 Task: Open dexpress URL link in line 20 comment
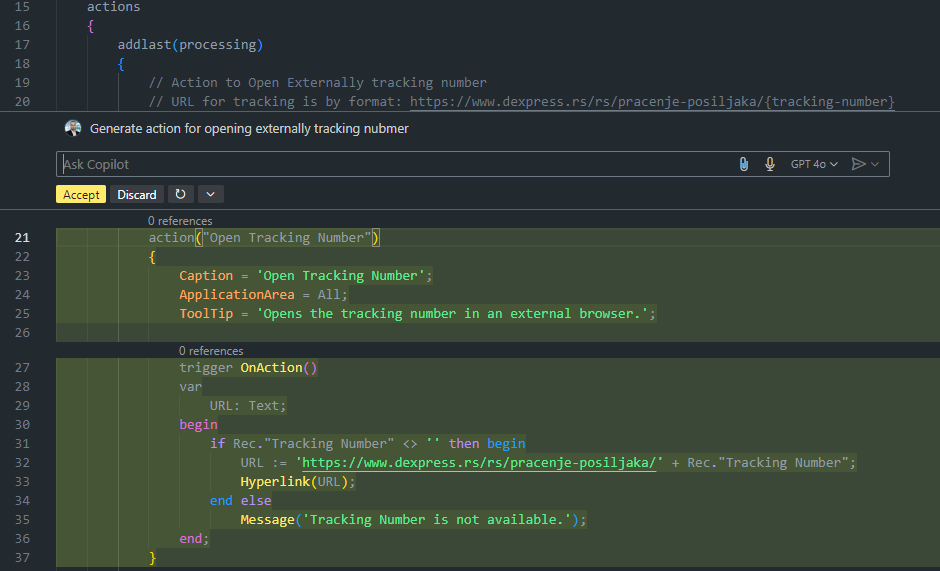click(652, 101)
